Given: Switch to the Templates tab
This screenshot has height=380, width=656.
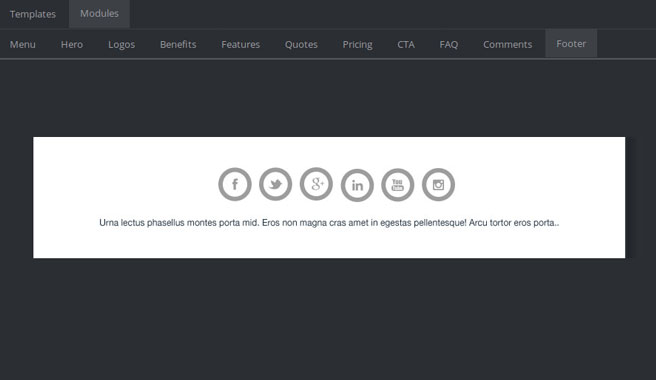Looking at the screenshot, I should [33, 14].
